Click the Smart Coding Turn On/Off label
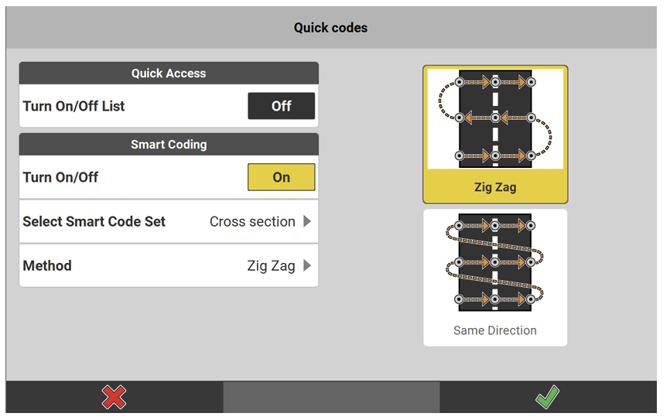Image resolution: width=670 pixels, height=420 pixels. (x=60, y=177)
